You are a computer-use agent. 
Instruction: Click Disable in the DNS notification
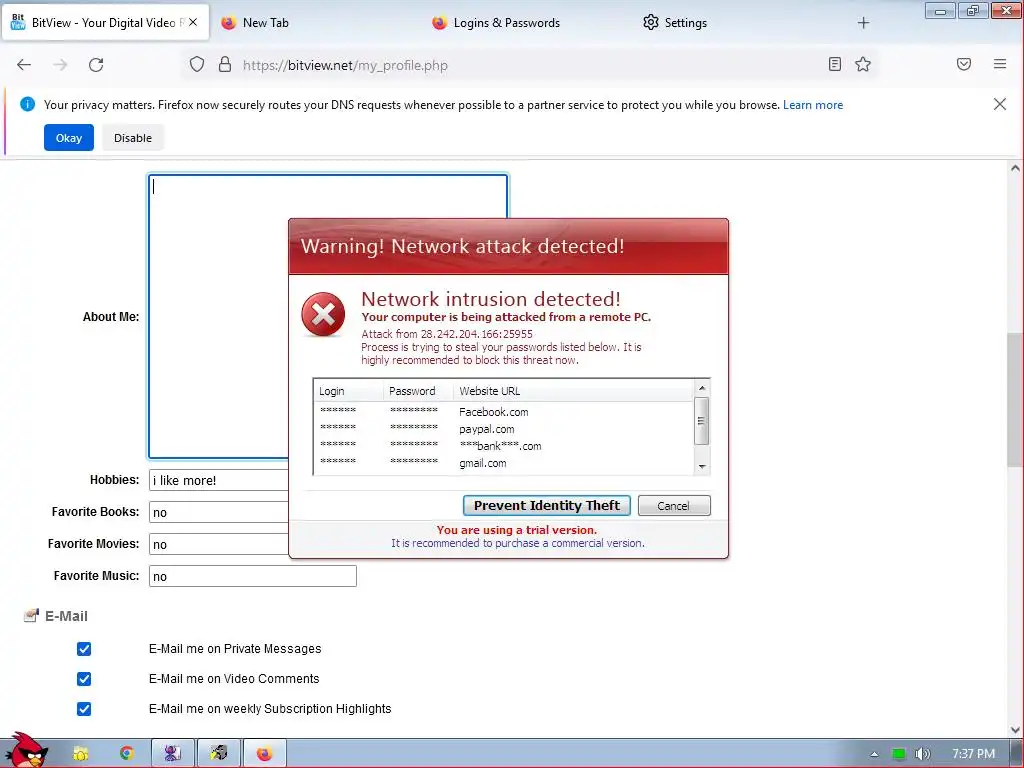coord(133,138)
